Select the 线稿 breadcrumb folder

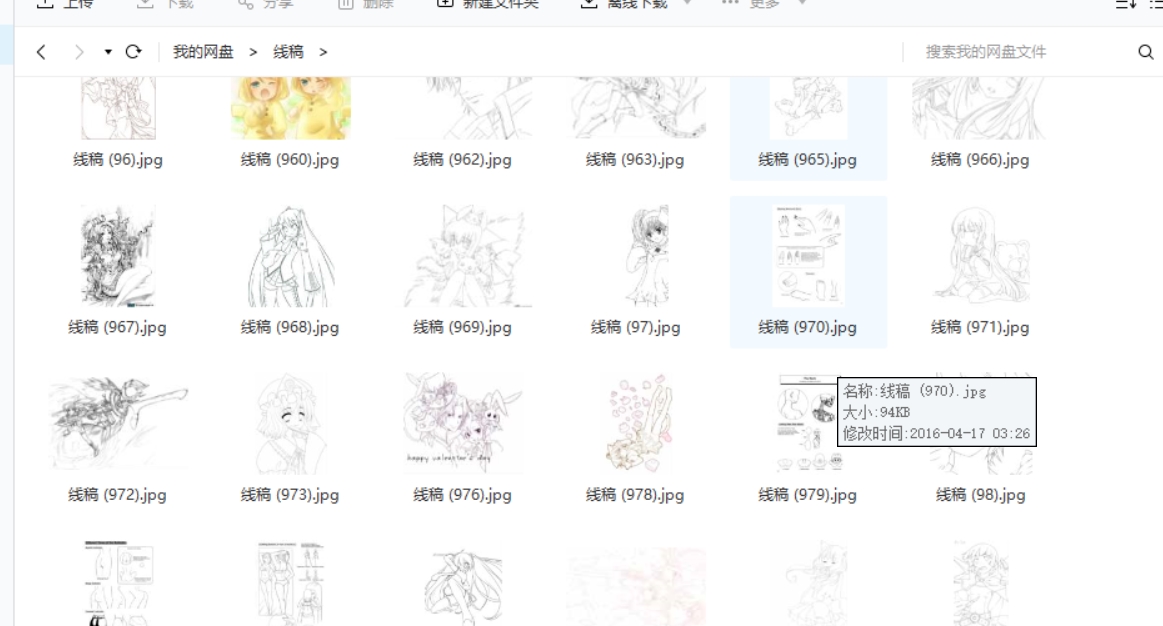point(288,52)
